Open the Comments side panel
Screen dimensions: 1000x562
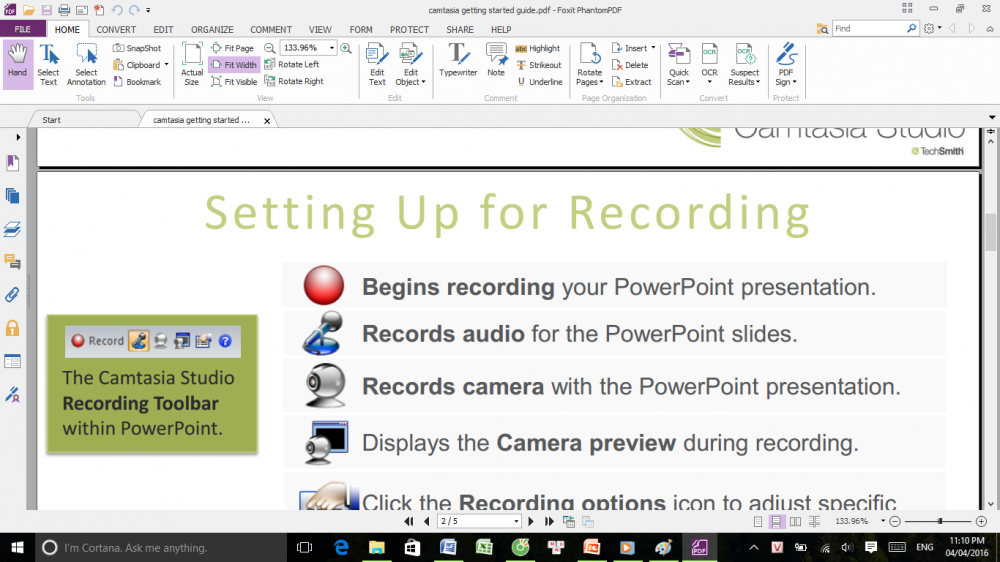tap(12, 262)
